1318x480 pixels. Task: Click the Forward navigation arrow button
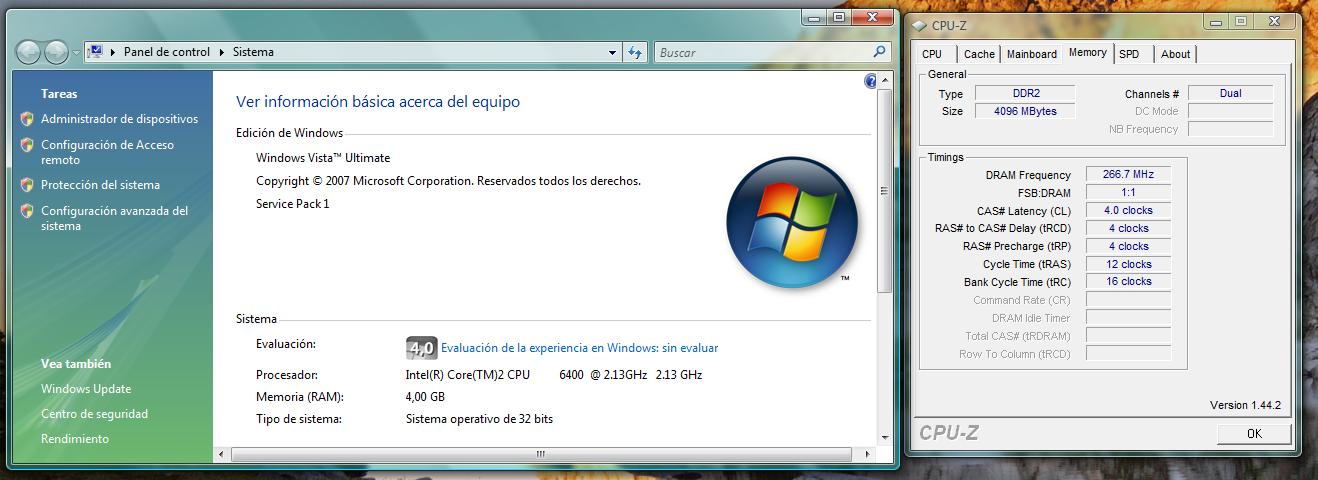pyautogui.click(x=56, y=52)
